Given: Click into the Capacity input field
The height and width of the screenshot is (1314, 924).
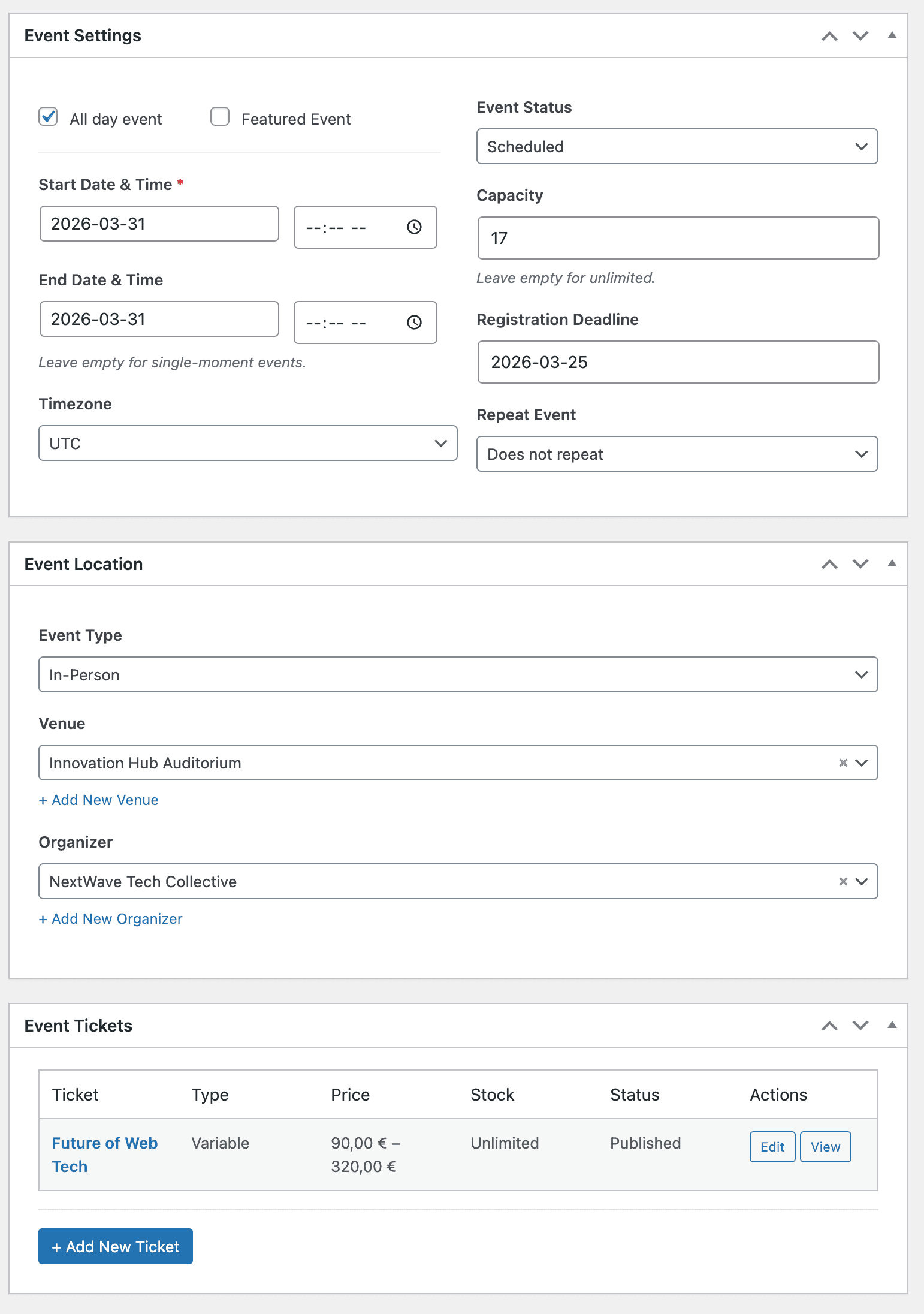Looking at the screenshot, I should [x=678, y=238].
